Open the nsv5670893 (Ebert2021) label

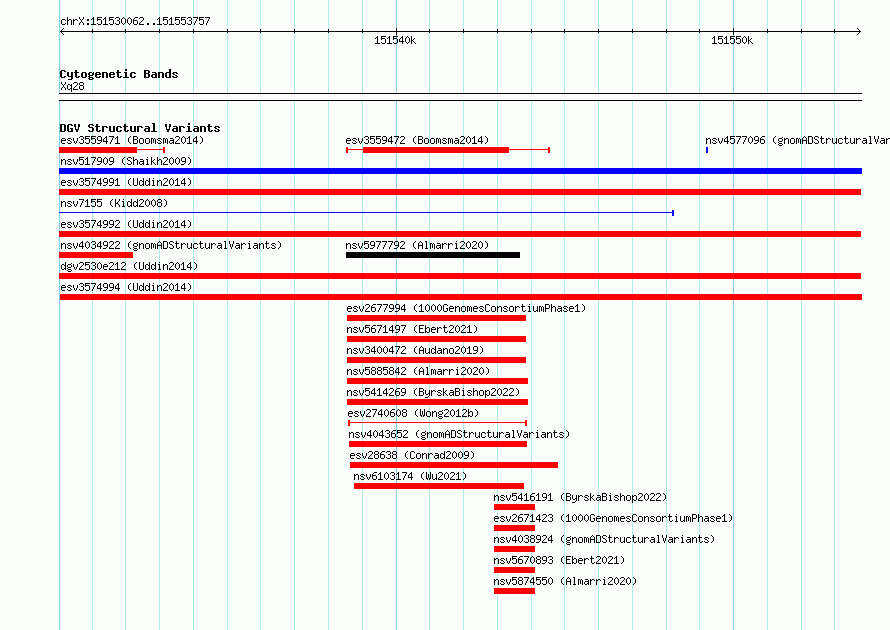(x=559, y=560)
